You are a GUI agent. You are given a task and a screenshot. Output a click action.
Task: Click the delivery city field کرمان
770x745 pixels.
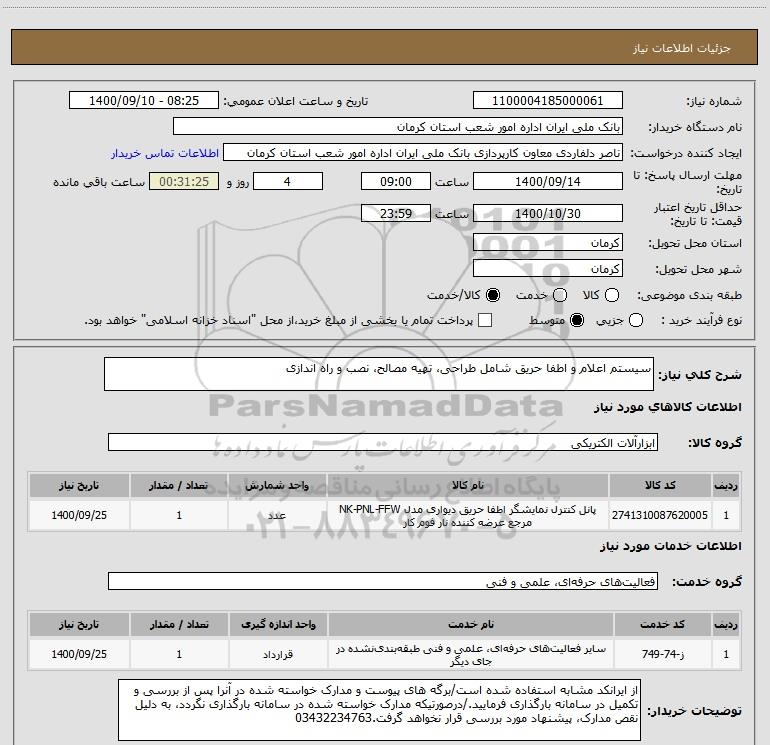pos(548,268)
